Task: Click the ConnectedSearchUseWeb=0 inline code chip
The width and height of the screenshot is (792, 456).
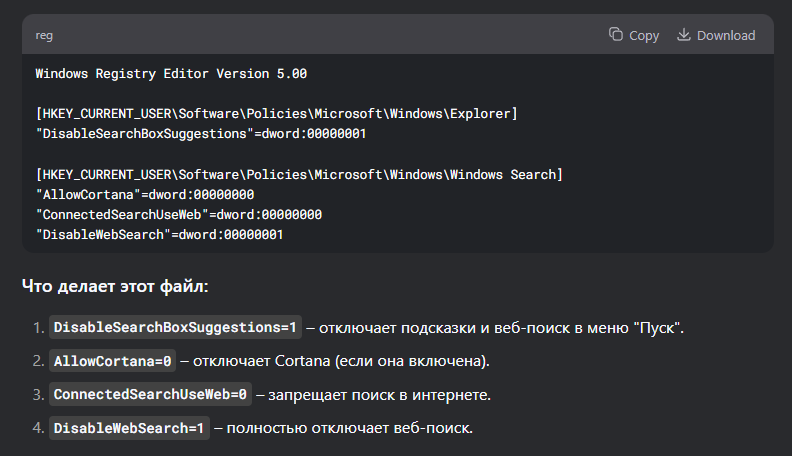Action: click(150, 395)
